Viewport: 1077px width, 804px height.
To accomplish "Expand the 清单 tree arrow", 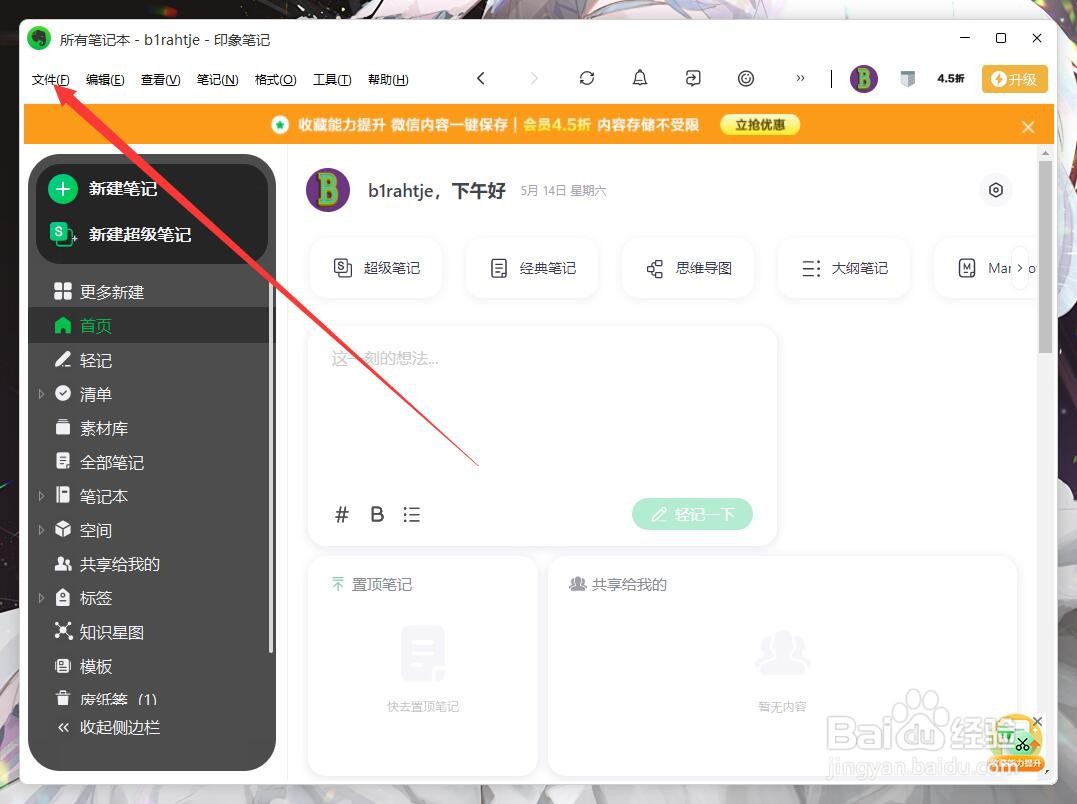I will (41, 394).
